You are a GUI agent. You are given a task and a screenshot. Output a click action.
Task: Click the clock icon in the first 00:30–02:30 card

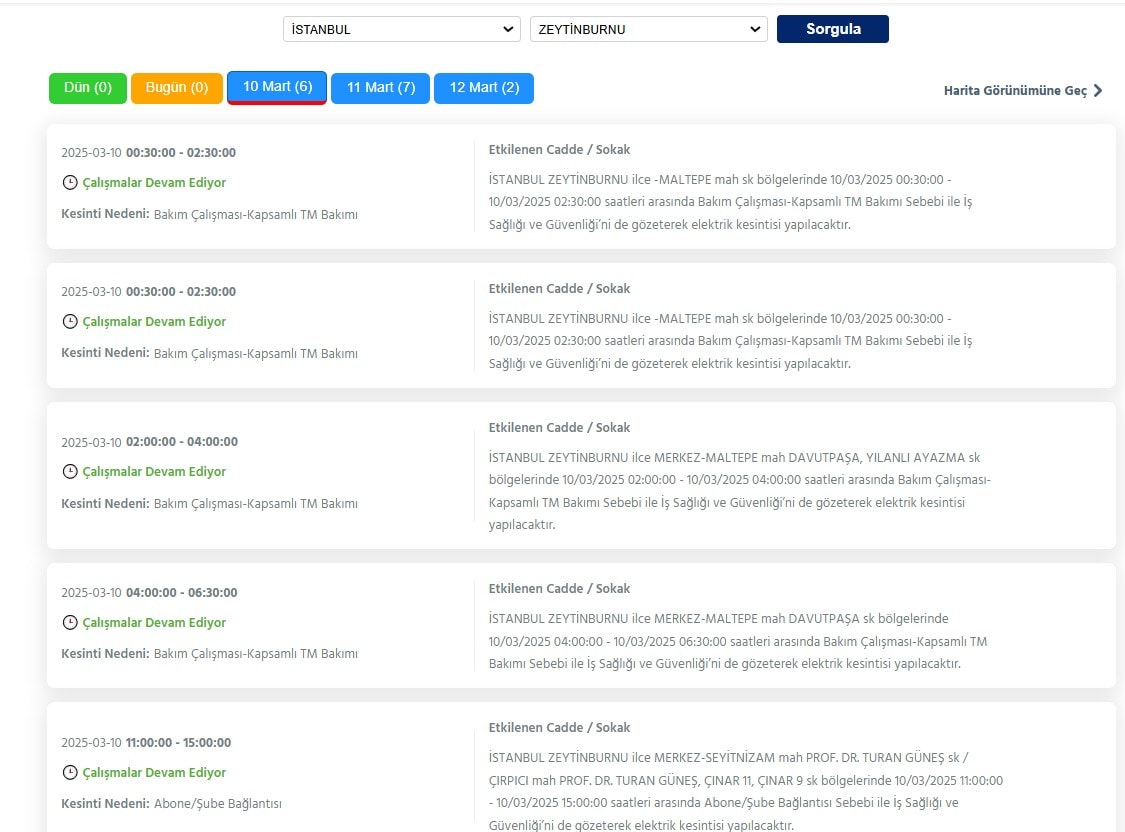[x=70, y=183]
